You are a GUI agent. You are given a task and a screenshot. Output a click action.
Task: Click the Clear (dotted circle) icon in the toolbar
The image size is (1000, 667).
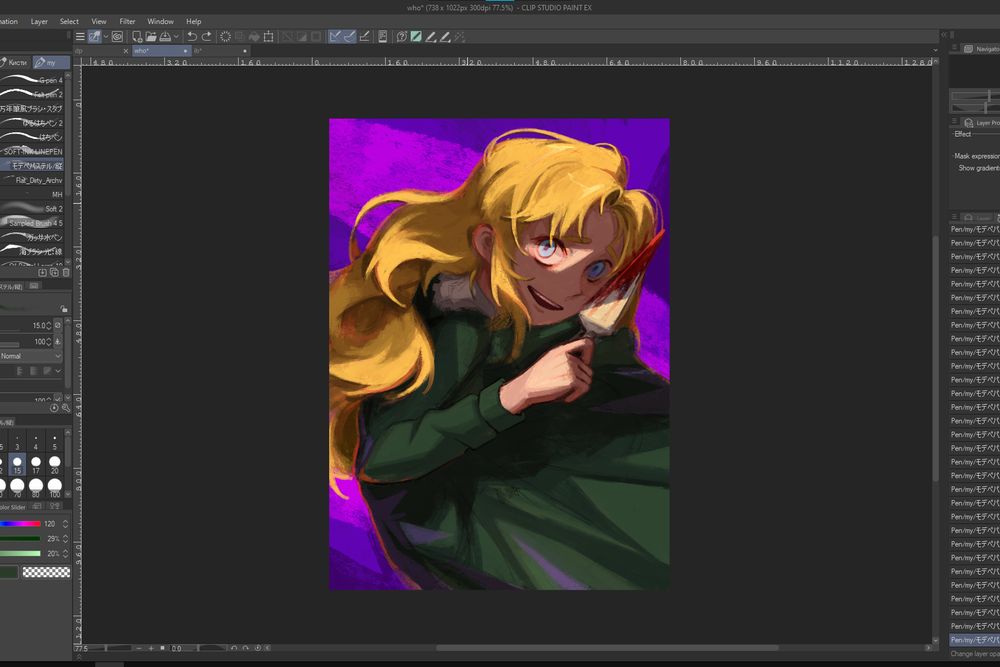225,37
